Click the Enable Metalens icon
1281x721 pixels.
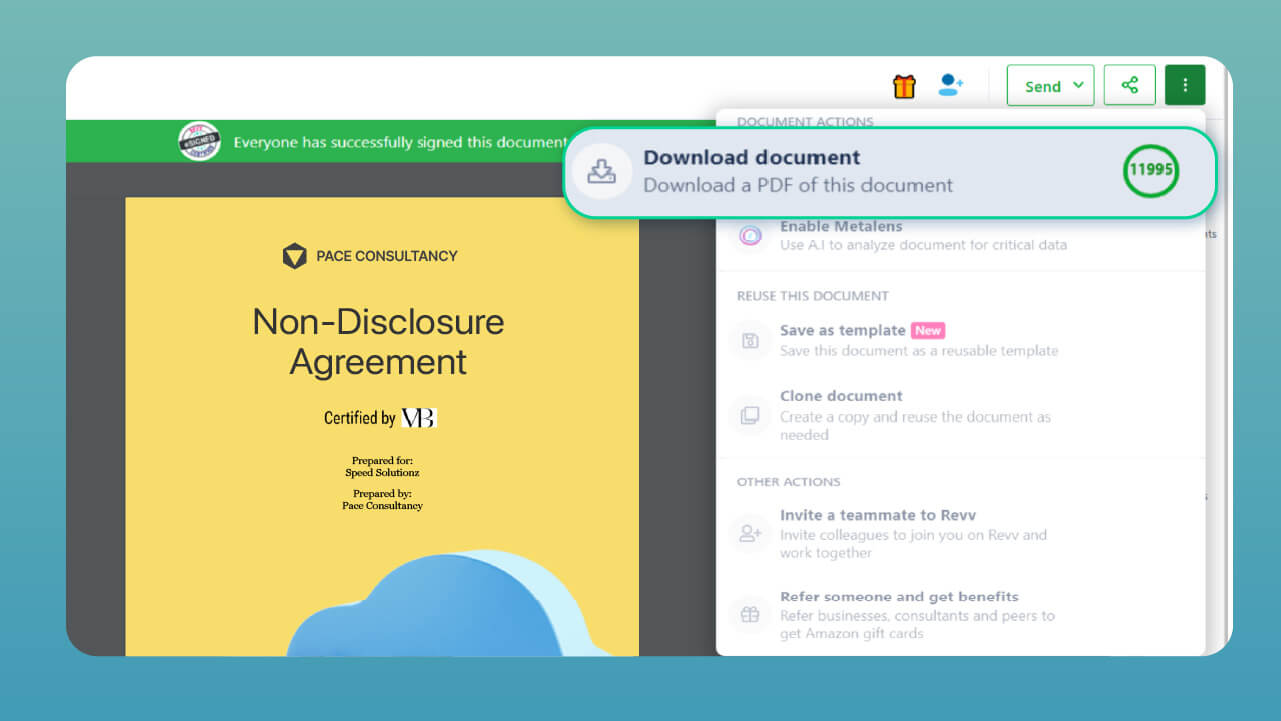750,236
